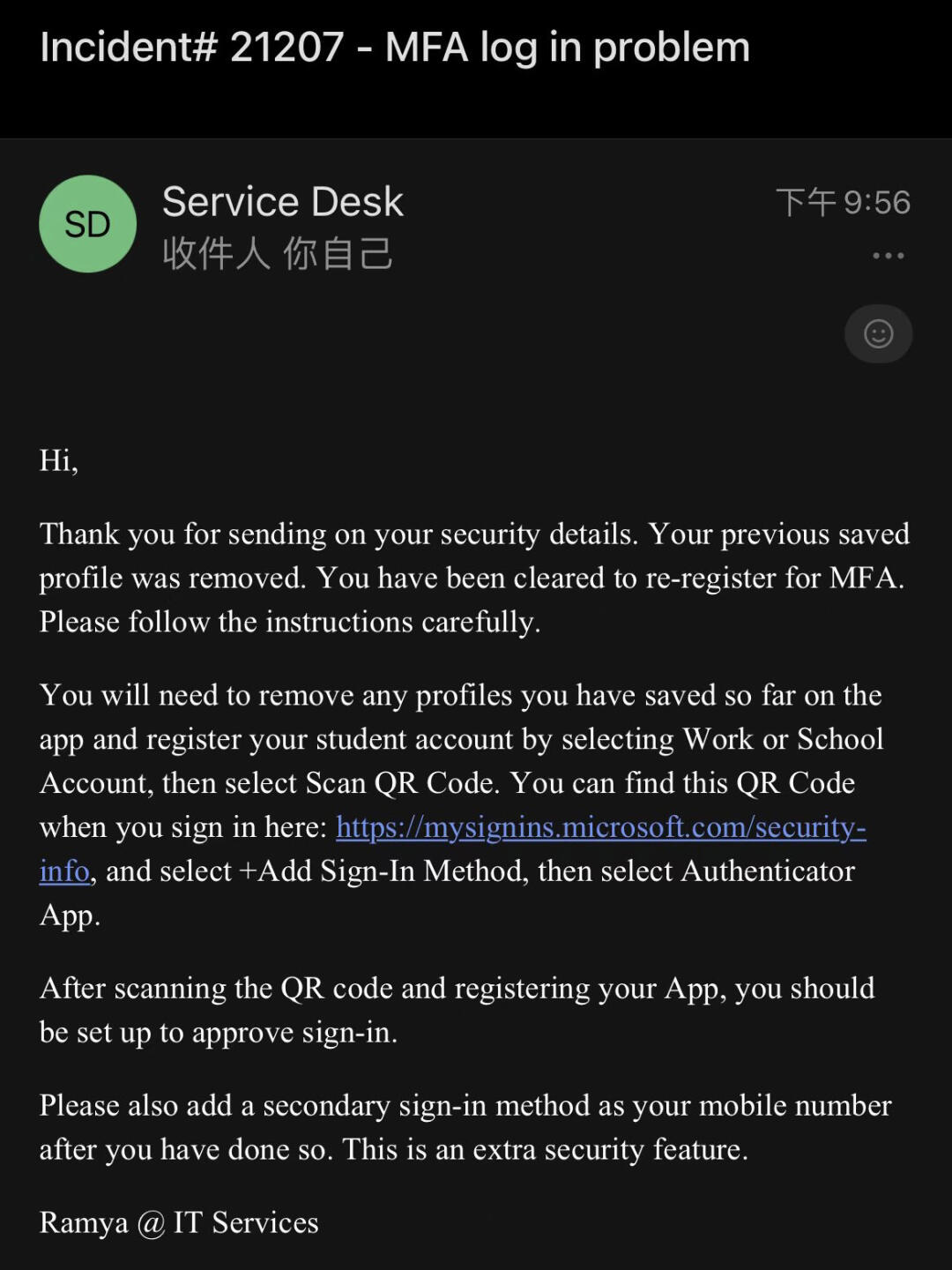This screenshot has width=952, height=1270.
Task: Open the mysignins.microsoft.com security link
Action: pyautogui.click(x=600, y=827)
